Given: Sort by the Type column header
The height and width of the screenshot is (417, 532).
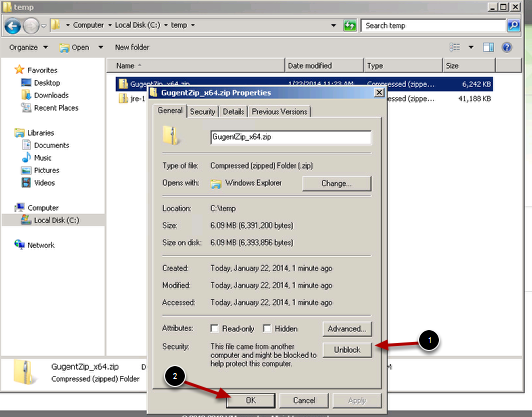Looking at the screenshot, I should [x=403, y=65].
